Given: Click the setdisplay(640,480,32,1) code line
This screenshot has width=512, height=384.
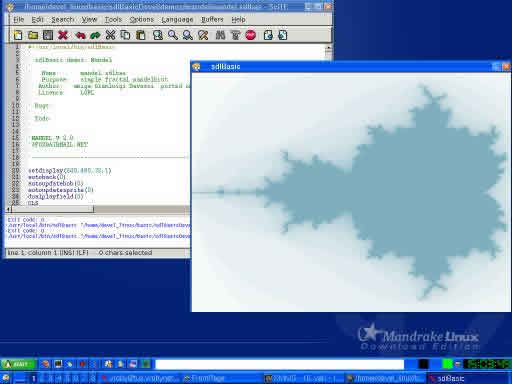Looking at the screenshot, I should (x=70, y=171).
